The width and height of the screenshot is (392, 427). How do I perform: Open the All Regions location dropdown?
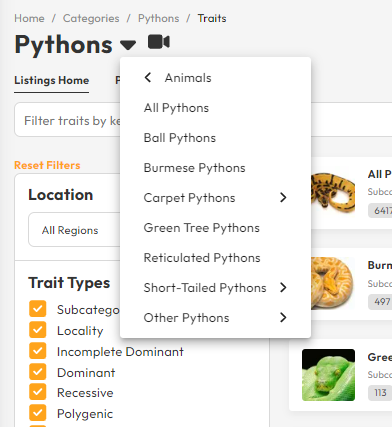(x=74, y=230)
